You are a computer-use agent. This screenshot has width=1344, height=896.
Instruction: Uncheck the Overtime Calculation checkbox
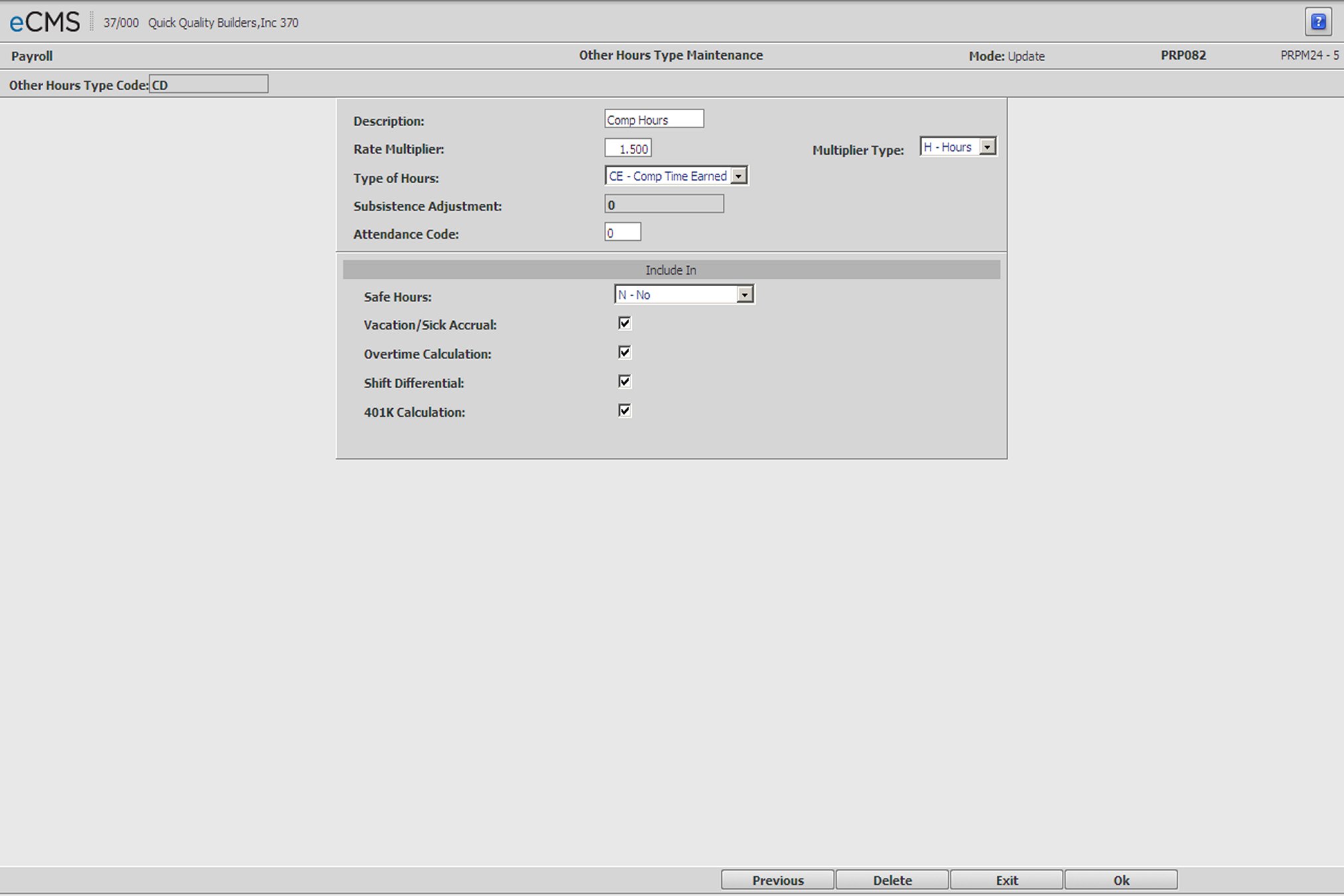(625, 352)
